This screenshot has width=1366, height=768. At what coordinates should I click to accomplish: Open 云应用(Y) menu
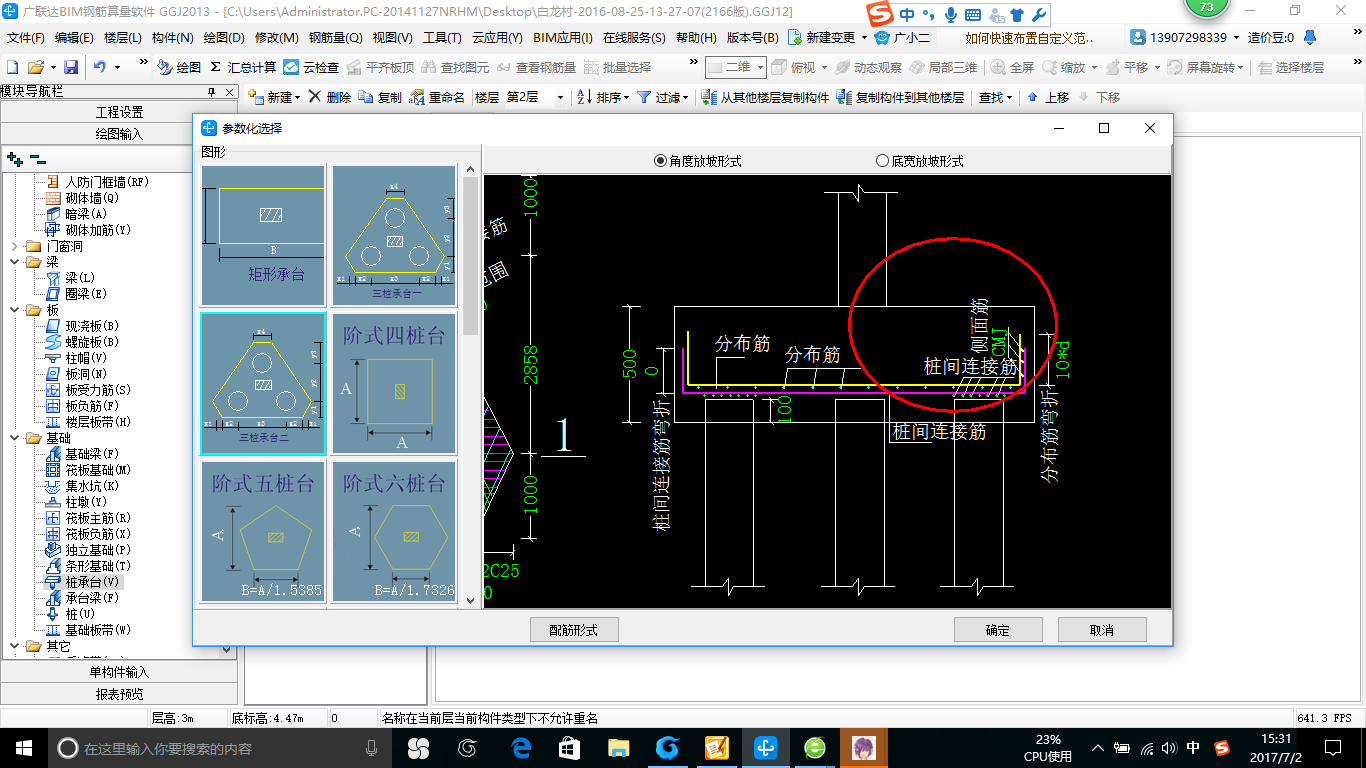click(x=497, y=38)
